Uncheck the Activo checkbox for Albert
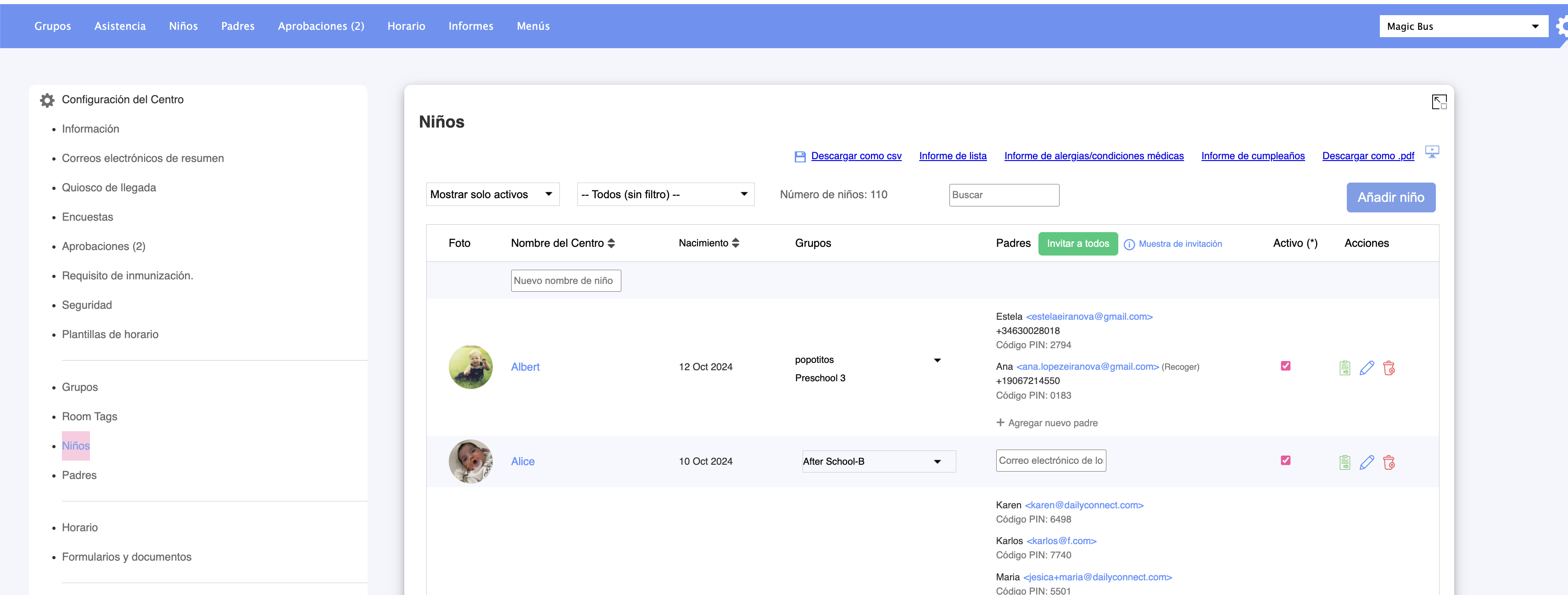This screenshot has height=595, width=1568. click(1286, 366)
